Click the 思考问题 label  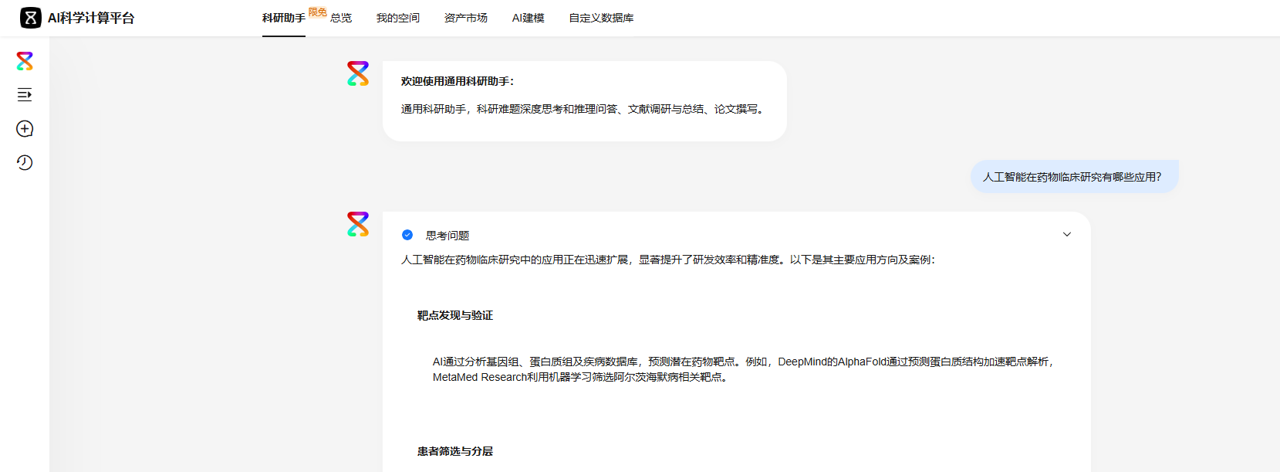point(447,235)
